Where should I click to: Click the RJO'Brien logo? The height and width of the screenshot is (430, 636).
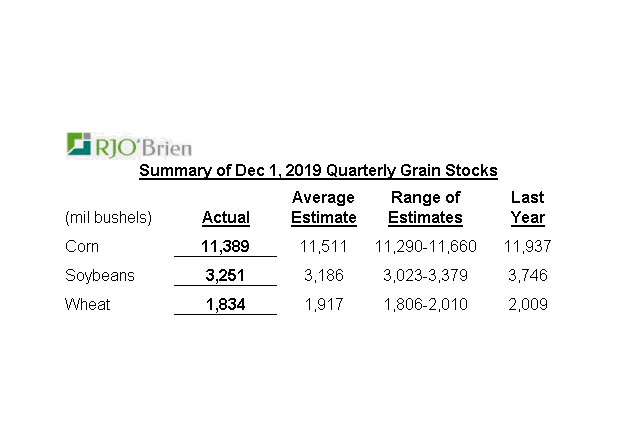point(128,145)
